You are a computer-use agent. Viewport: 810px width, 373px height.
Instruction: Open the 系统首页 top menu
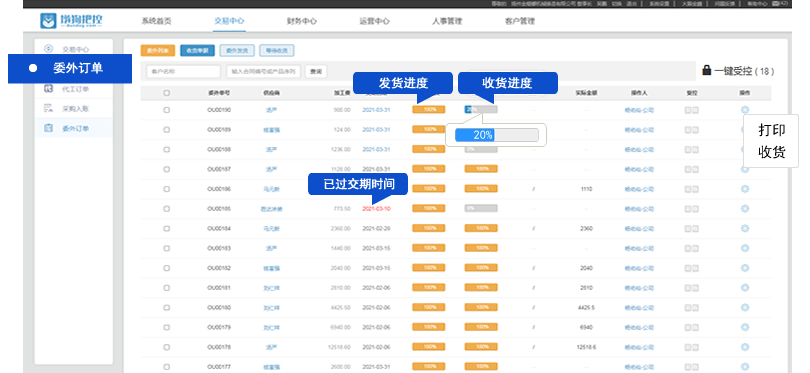click(x=157, y=21)
